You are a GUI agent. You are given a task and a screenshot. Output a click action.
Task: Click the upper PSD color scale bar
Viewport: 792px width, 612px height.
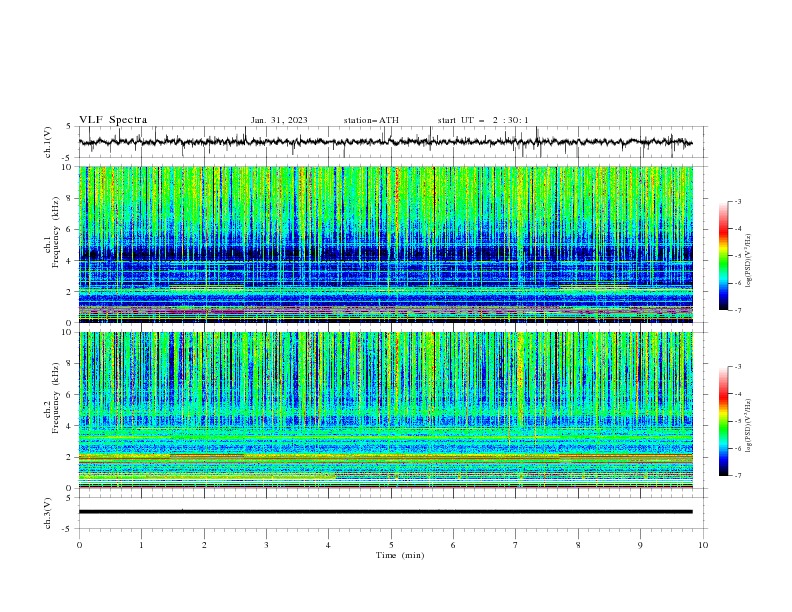[724, 255]
